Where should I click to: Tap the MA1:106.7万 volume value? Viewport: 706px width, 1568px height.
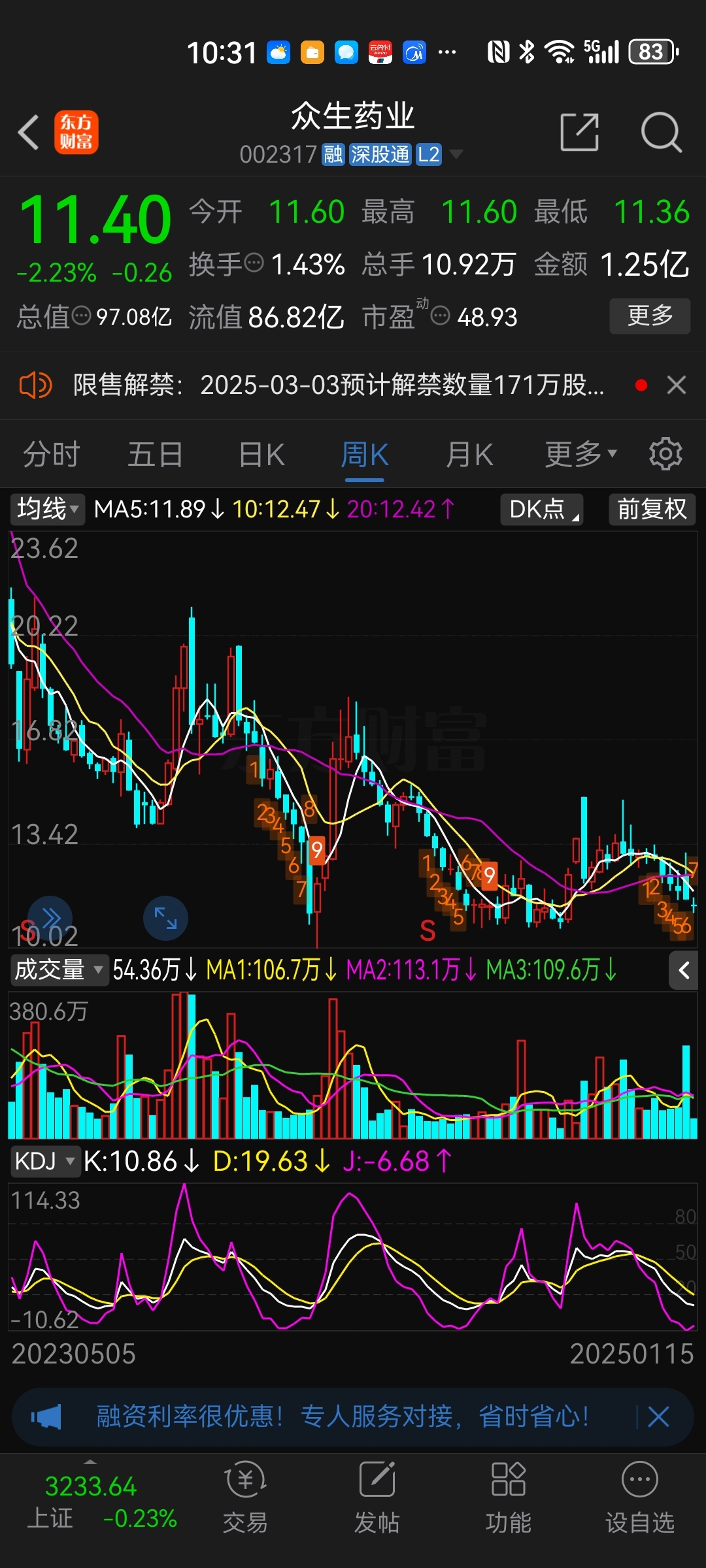click(x=271, y=970)
